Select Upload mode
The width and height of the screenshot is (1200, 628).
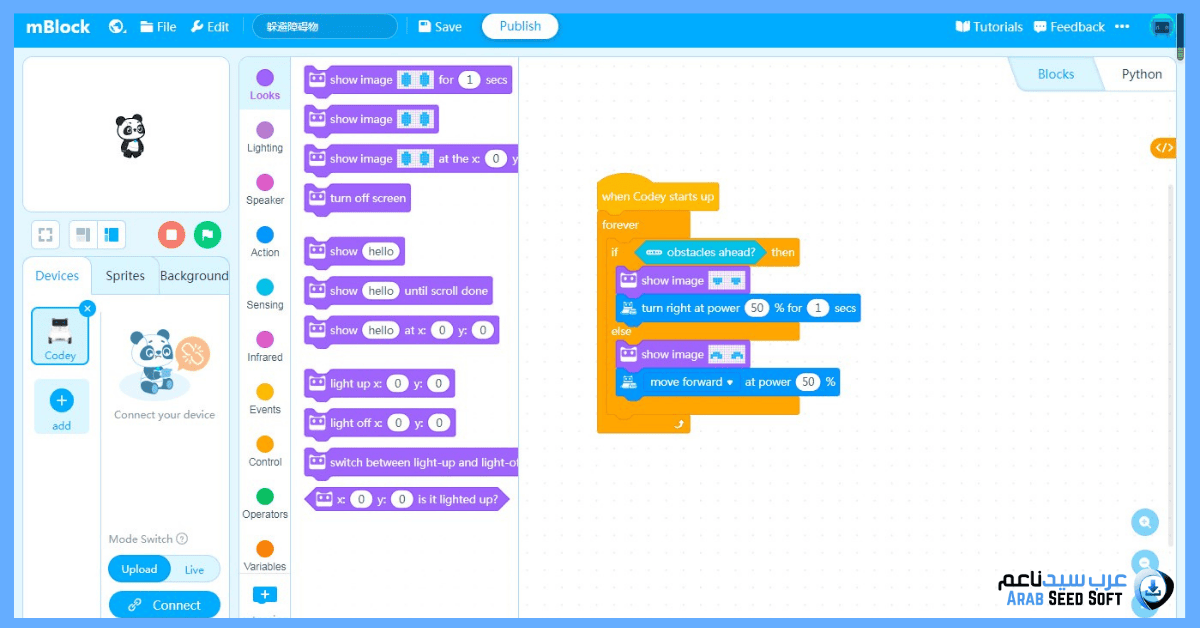tap(139, 569)
